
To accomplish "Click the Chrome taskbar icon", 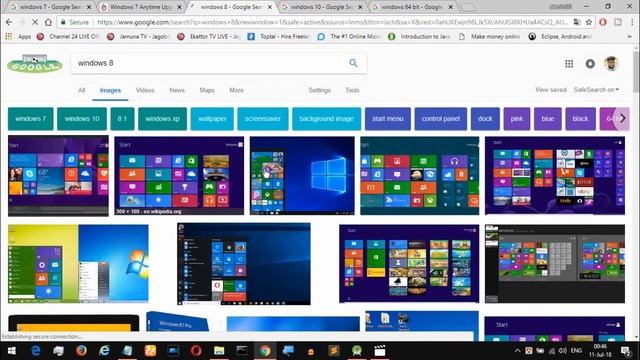I will point(265,351).
